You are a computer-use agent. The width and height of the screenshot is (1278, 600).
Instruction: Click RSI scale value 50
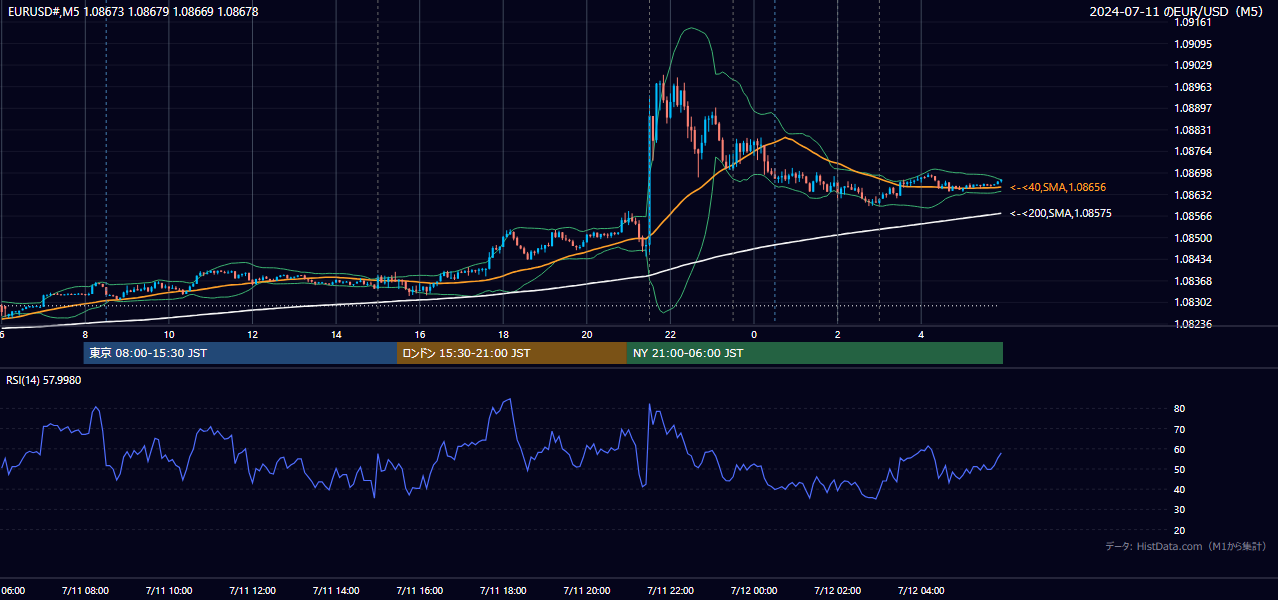[1180, 469]
